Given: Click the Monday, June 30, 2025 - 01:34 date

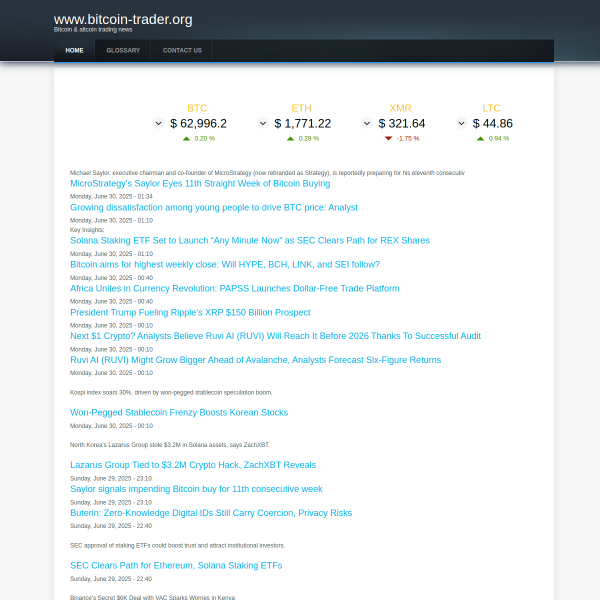Looking at the screenshot, I should coord(111,197).
